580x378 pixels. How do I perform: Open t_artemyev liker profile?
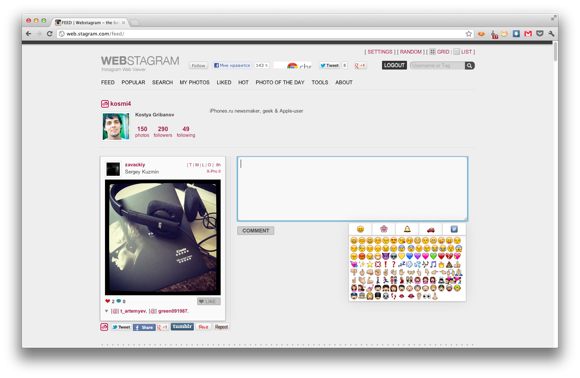pos(133,311)
